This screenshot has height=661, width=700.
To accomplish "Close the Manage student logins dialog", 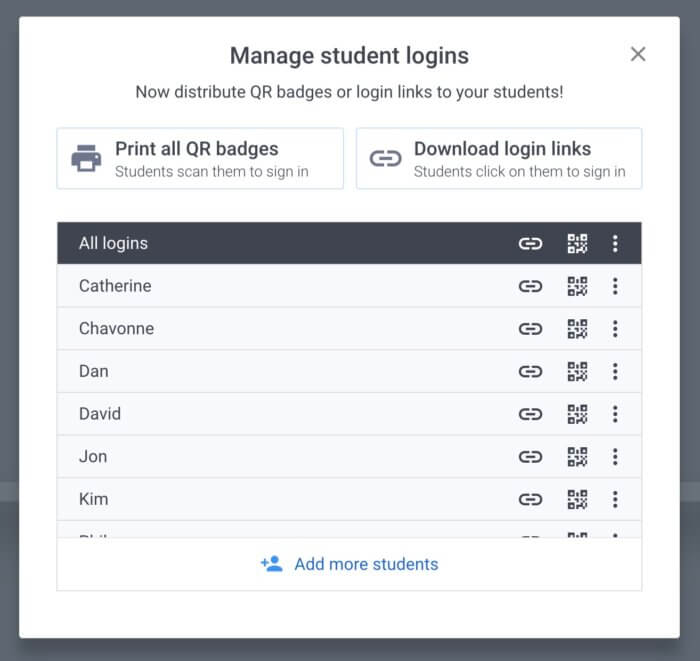I will tap(638, 54).
